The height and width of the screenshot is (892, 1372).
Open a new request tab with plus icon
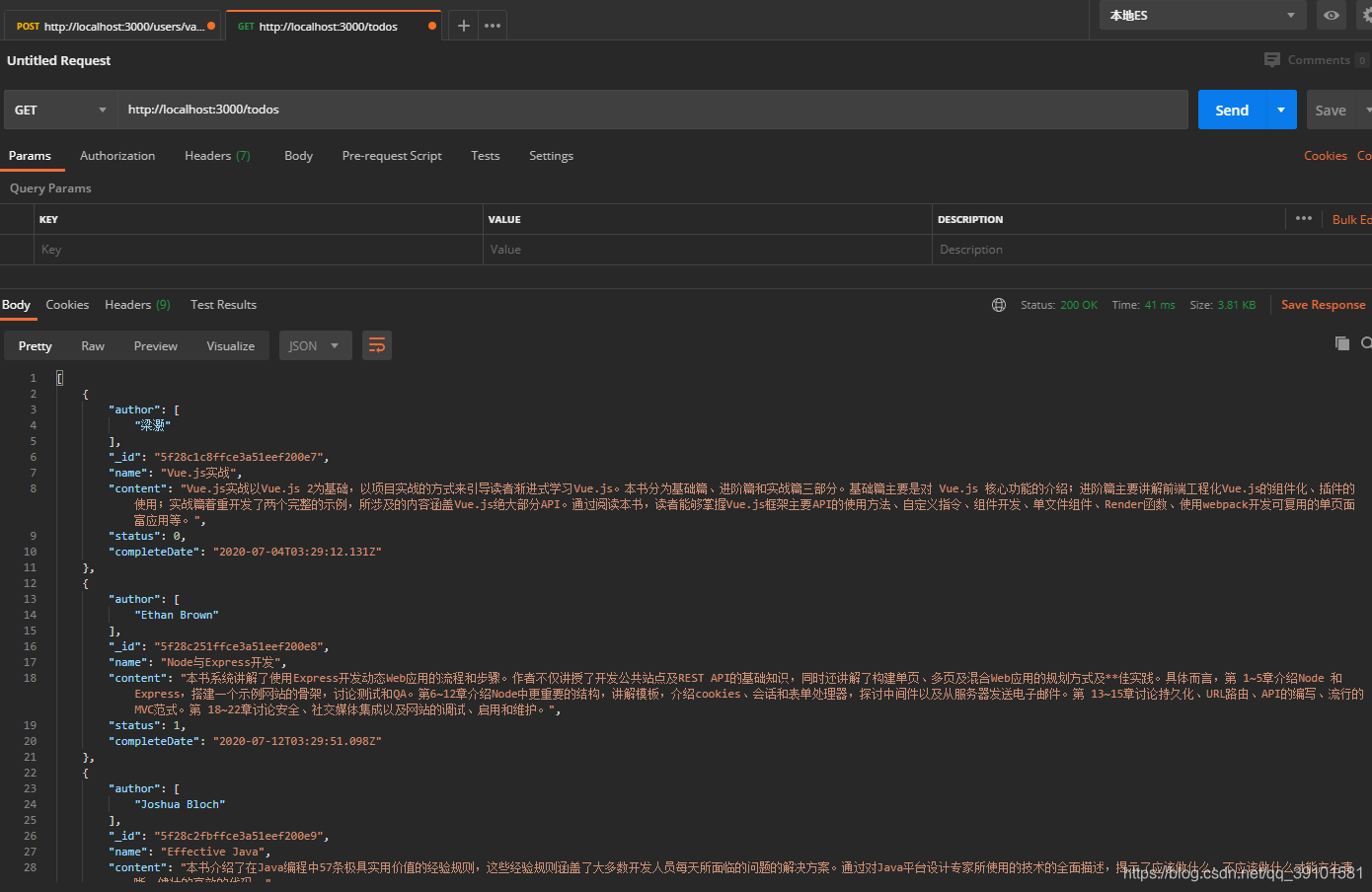coord(463,26)
